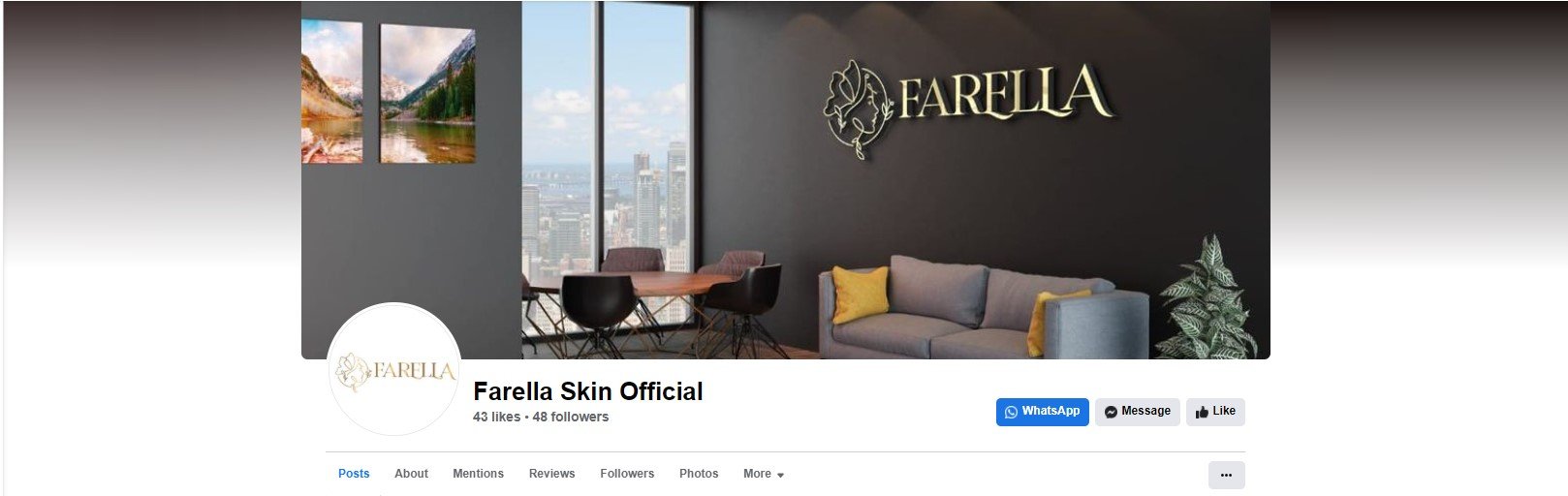This screenshot has height=496, width=1568.
Task: Click the WhatsApp icon on the blue button
Action: pos(1011,412)
